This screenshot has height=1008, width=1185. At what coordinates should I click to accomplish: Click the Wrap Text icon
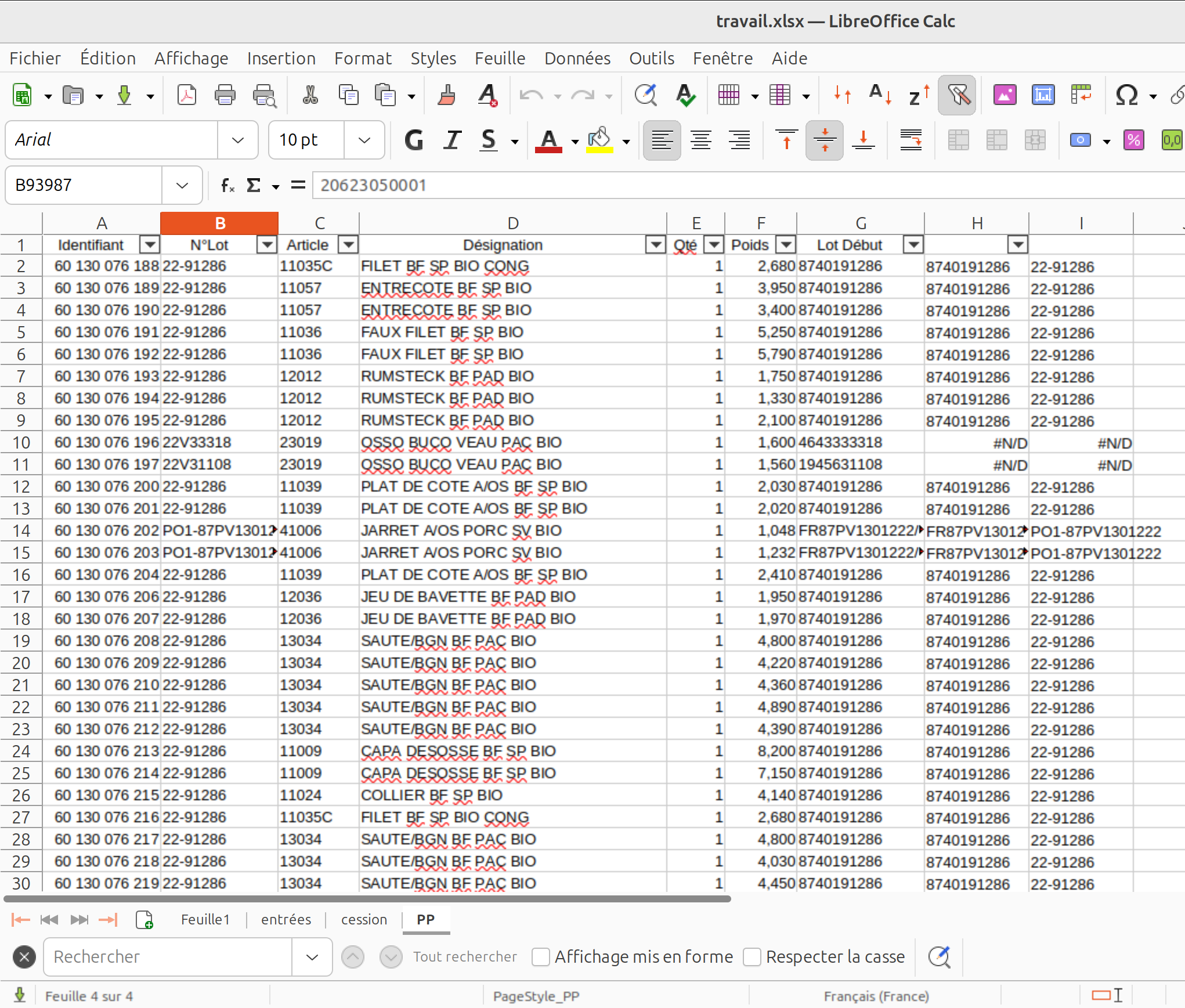[x=911, y=140]
